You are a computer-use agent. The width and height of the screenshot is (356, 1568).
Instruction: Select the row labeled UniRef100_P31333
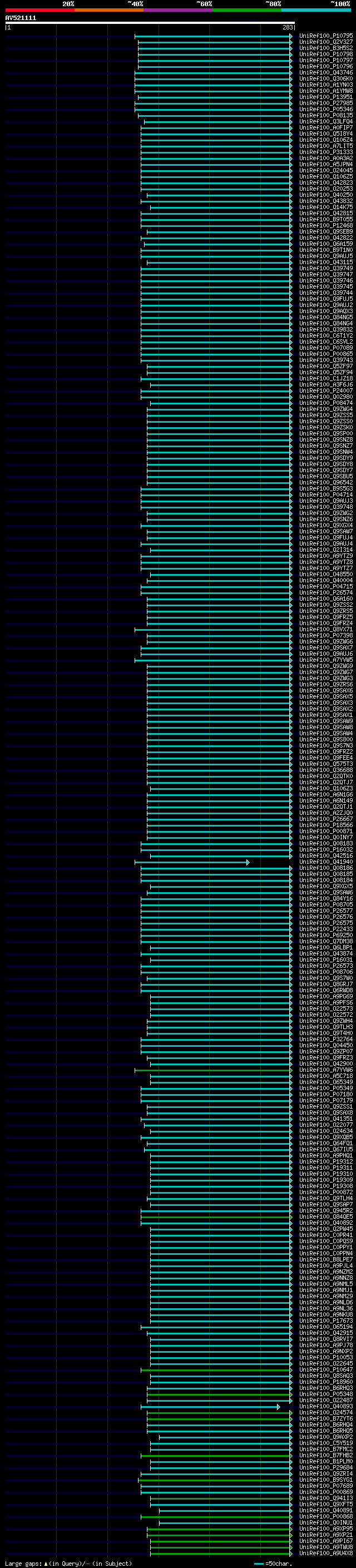[326, 152]
